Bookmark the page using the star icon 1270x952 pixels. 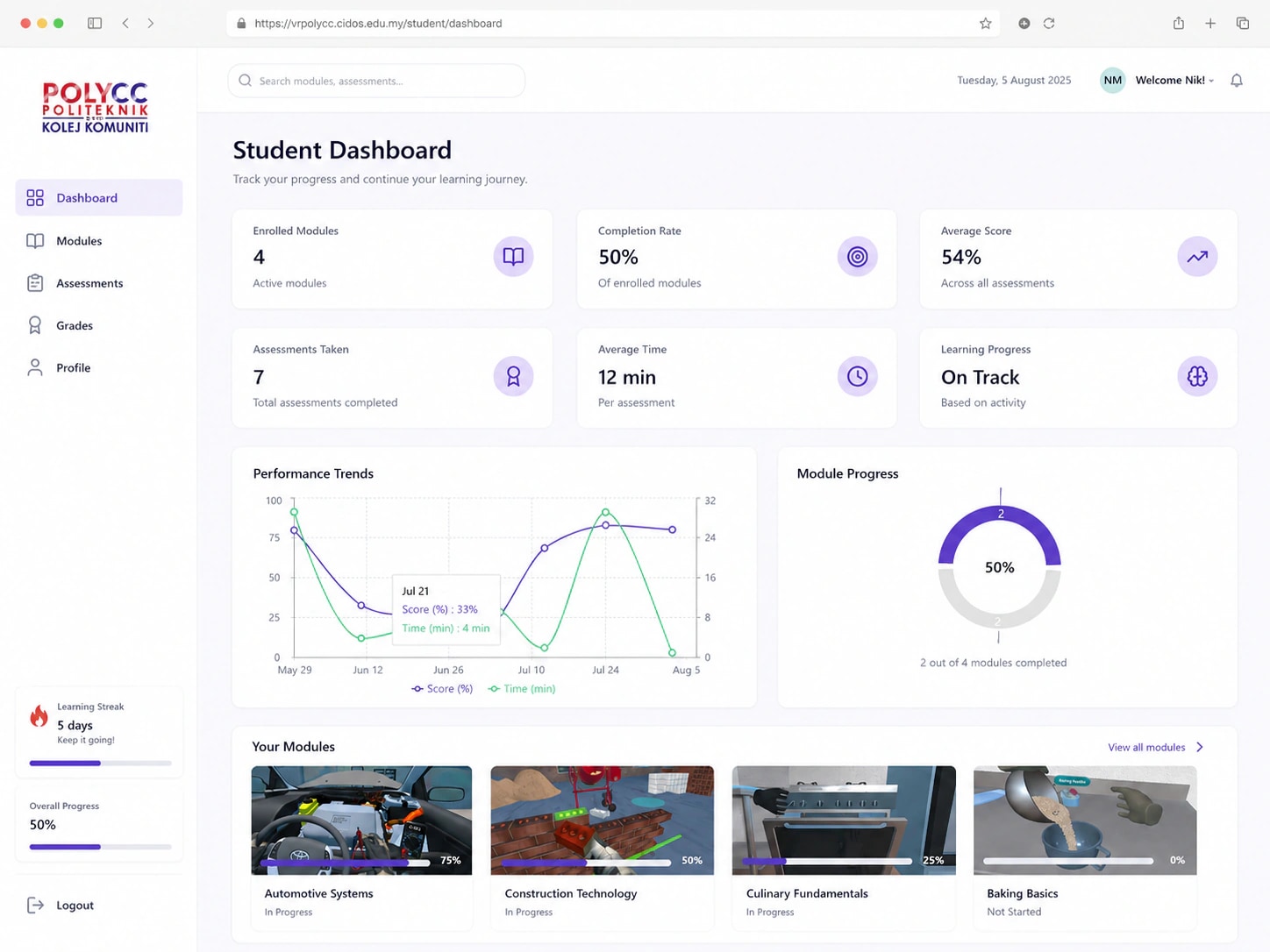tap(985, 24)
